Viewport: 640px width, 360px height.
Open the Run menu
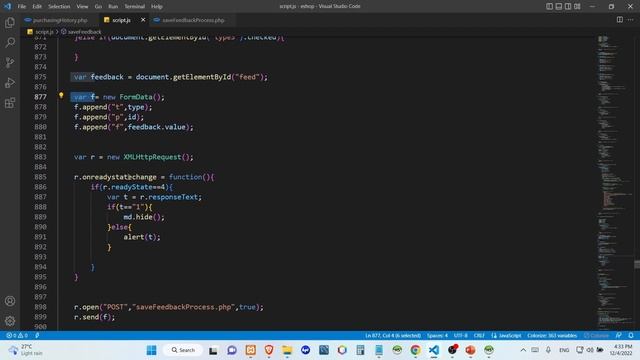click(x=113, y=7)
